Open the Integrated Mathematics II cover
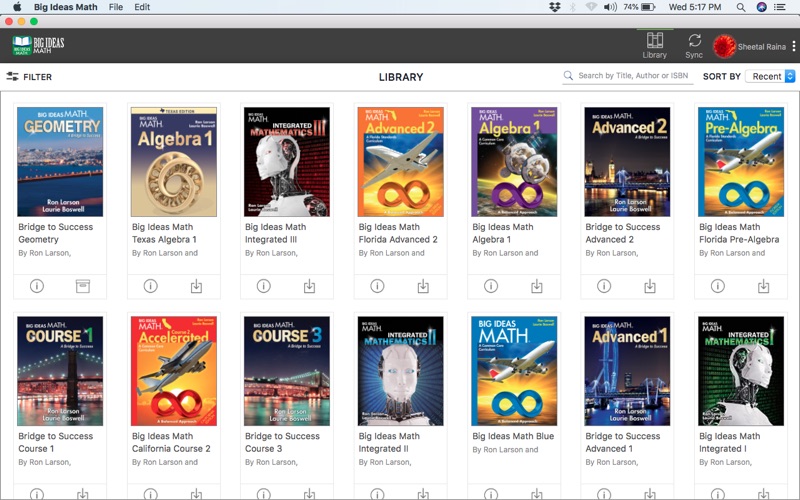Screen dimensions: 800x500 click(401, 371)
